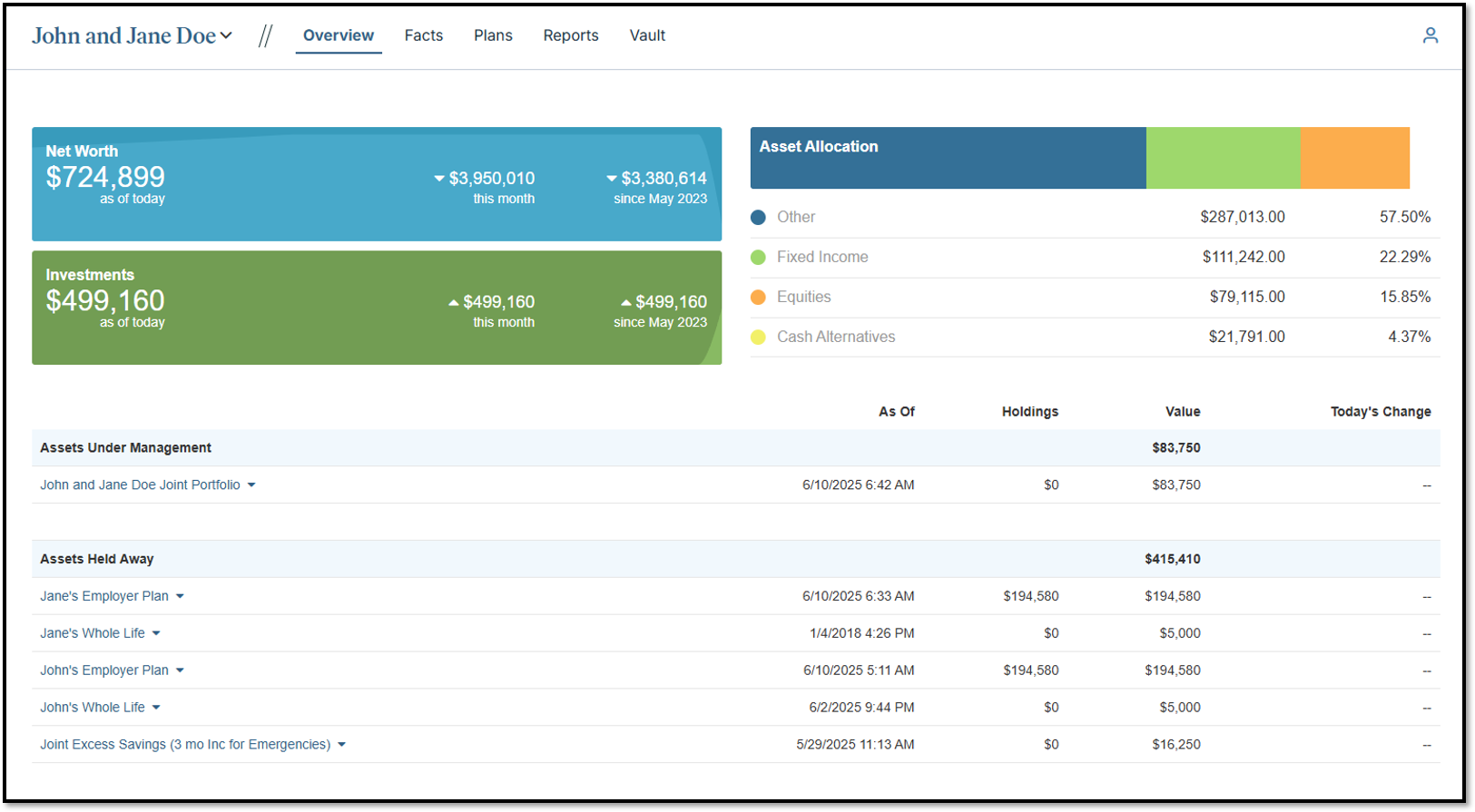Click the green Fixed Income legend dot
This screenshot has width=1475, height=812.
[758, 258]
